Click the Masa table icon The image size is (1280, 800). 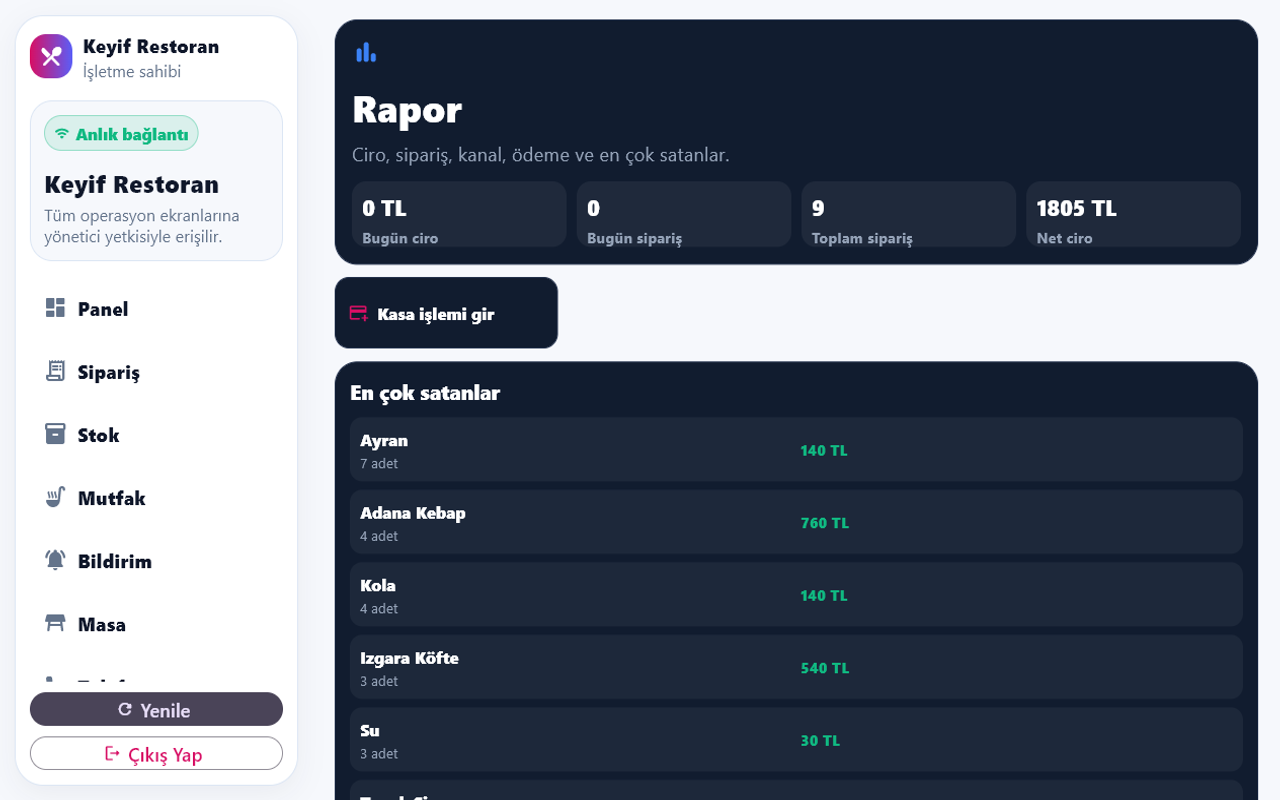55,623
